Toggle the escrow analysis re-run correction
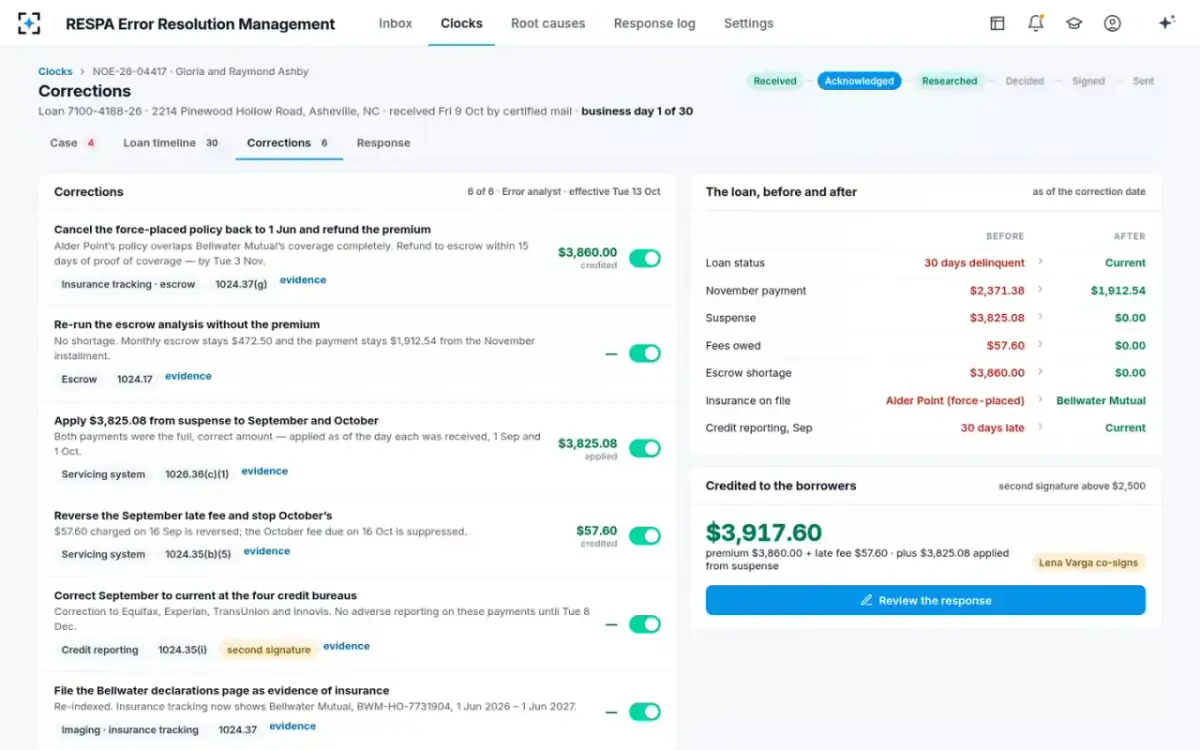The image size is (1200, 750). point(645,353)
